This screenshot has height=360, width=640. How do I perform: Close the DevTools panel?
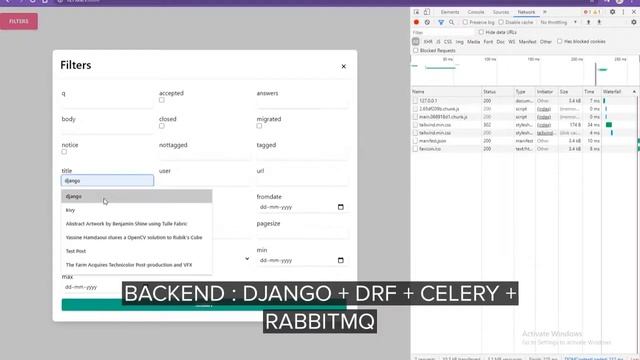tap(634, 12)
